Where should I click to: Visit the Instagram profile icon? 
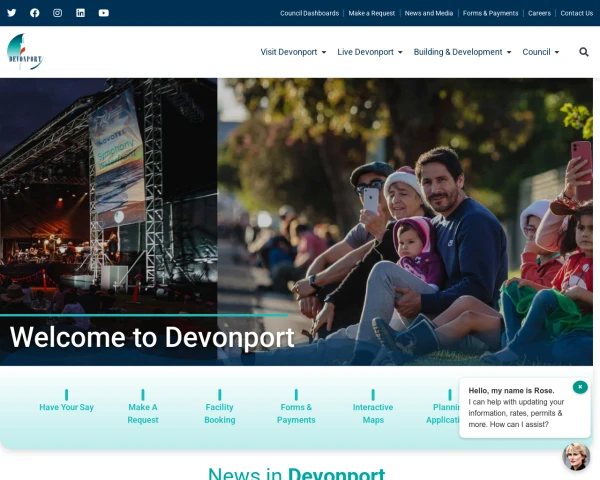click(58, 13)
